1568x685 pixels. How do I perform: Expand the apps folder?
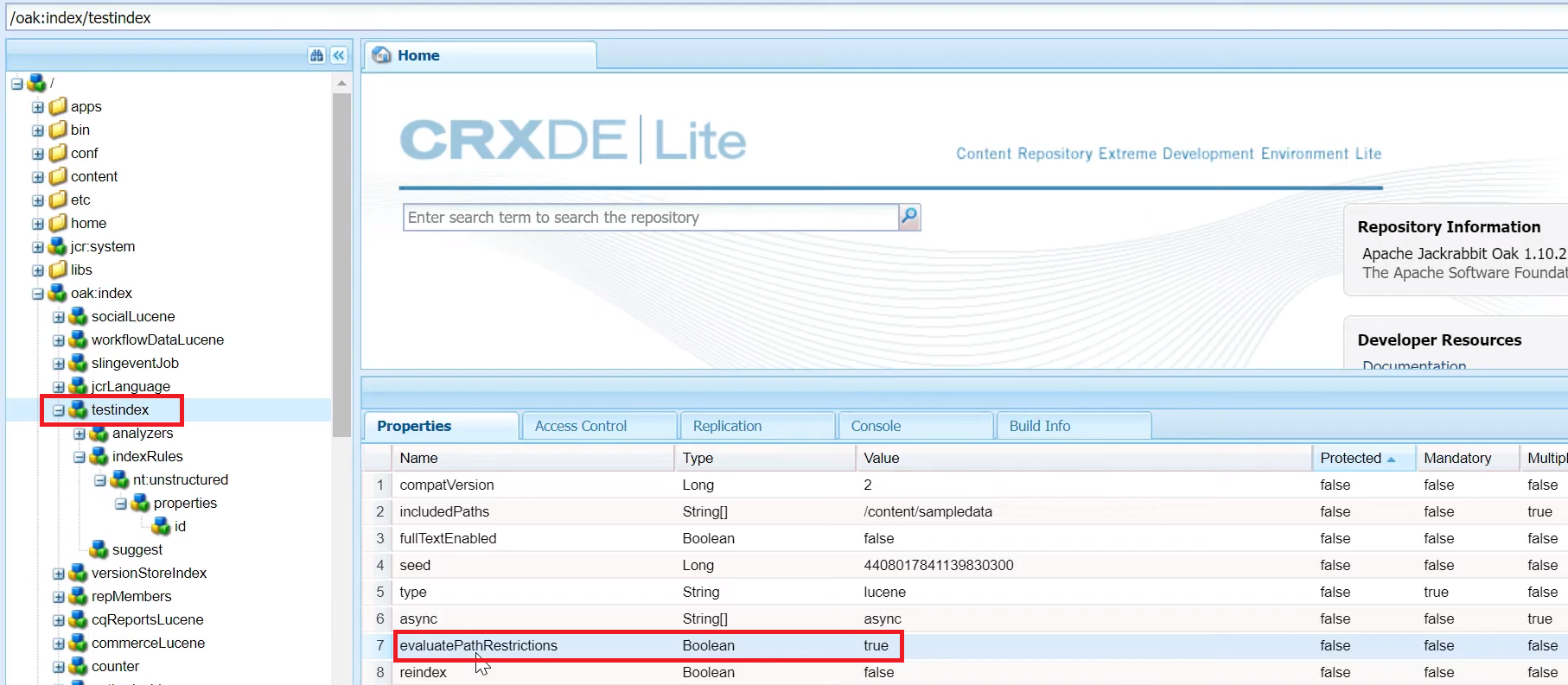[x=38, y=107]
